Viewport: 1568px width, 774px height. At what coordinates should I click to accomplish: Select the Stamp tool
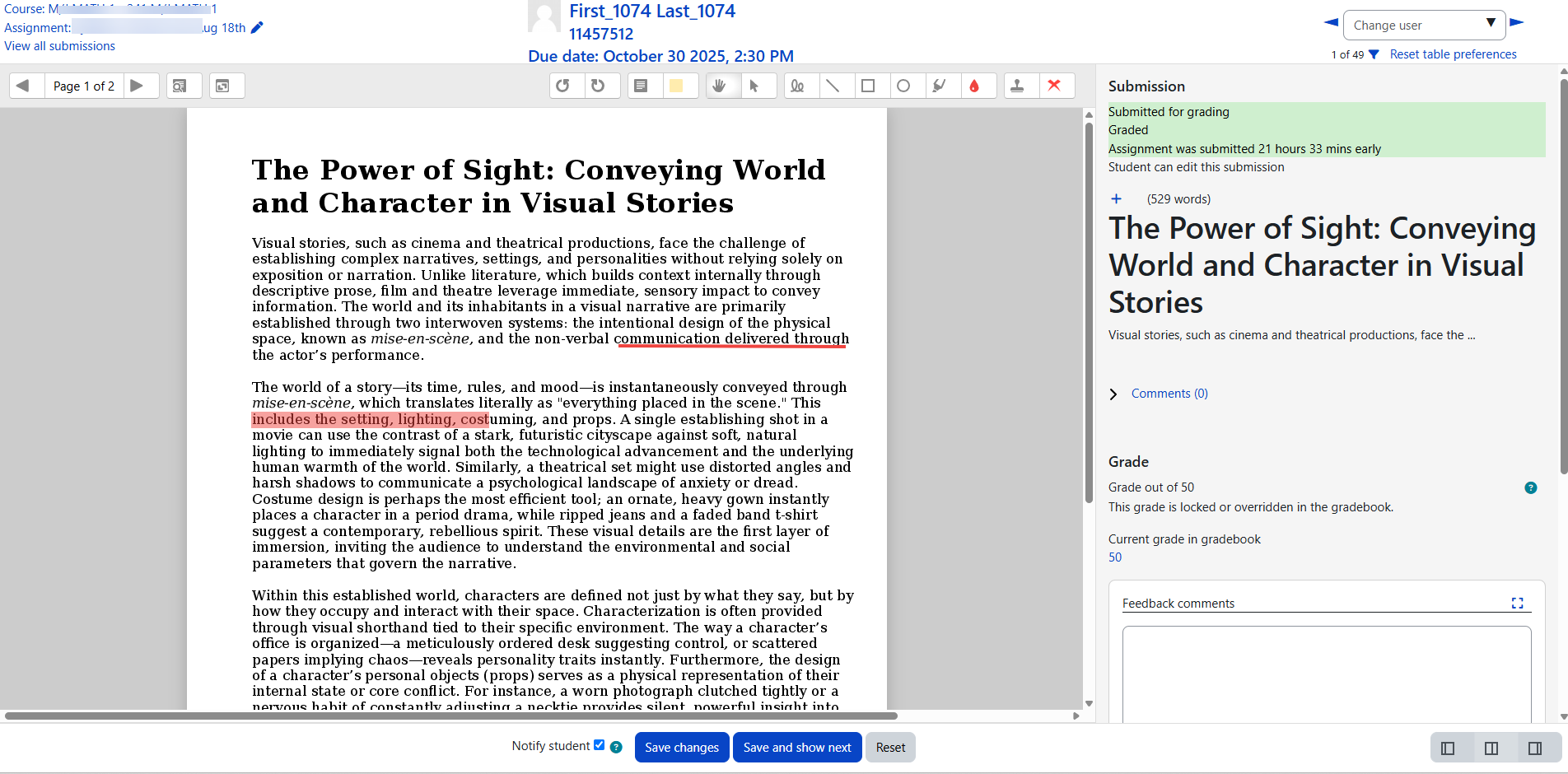coord(1018,86)
